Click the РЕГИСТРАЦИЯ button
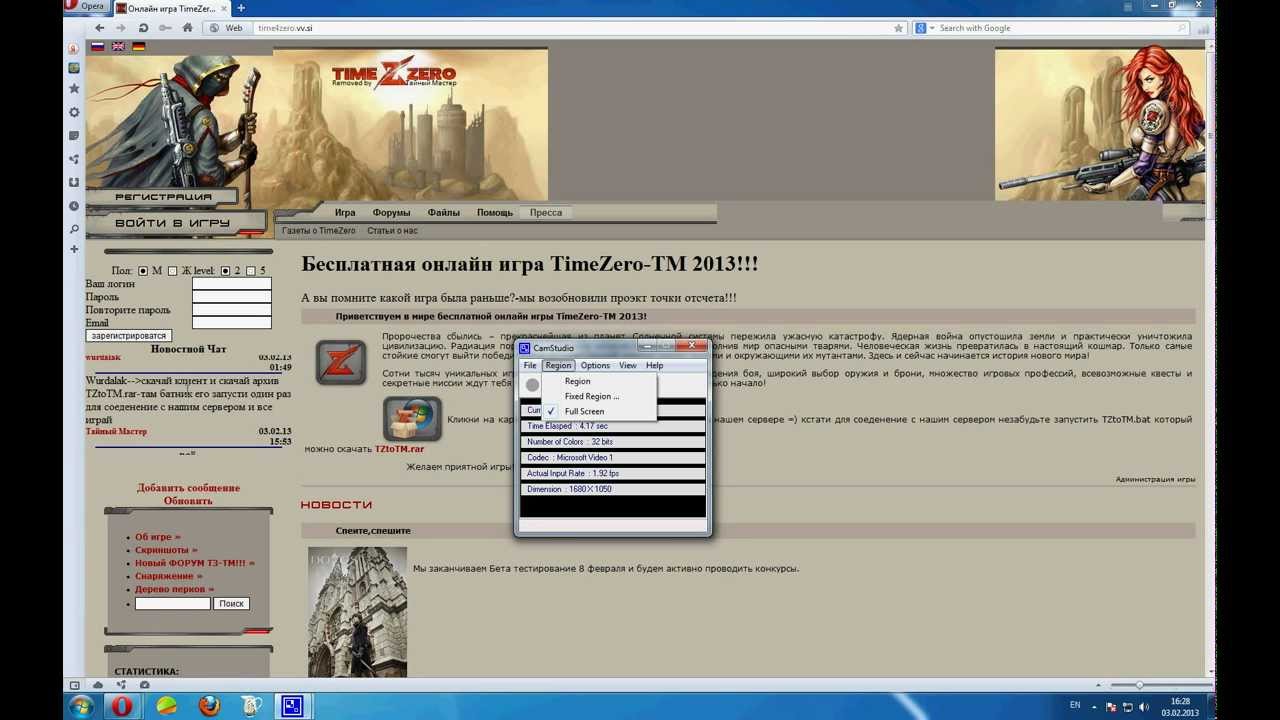The width and height of the screenshot is (1280, 720). click(163, 197)
